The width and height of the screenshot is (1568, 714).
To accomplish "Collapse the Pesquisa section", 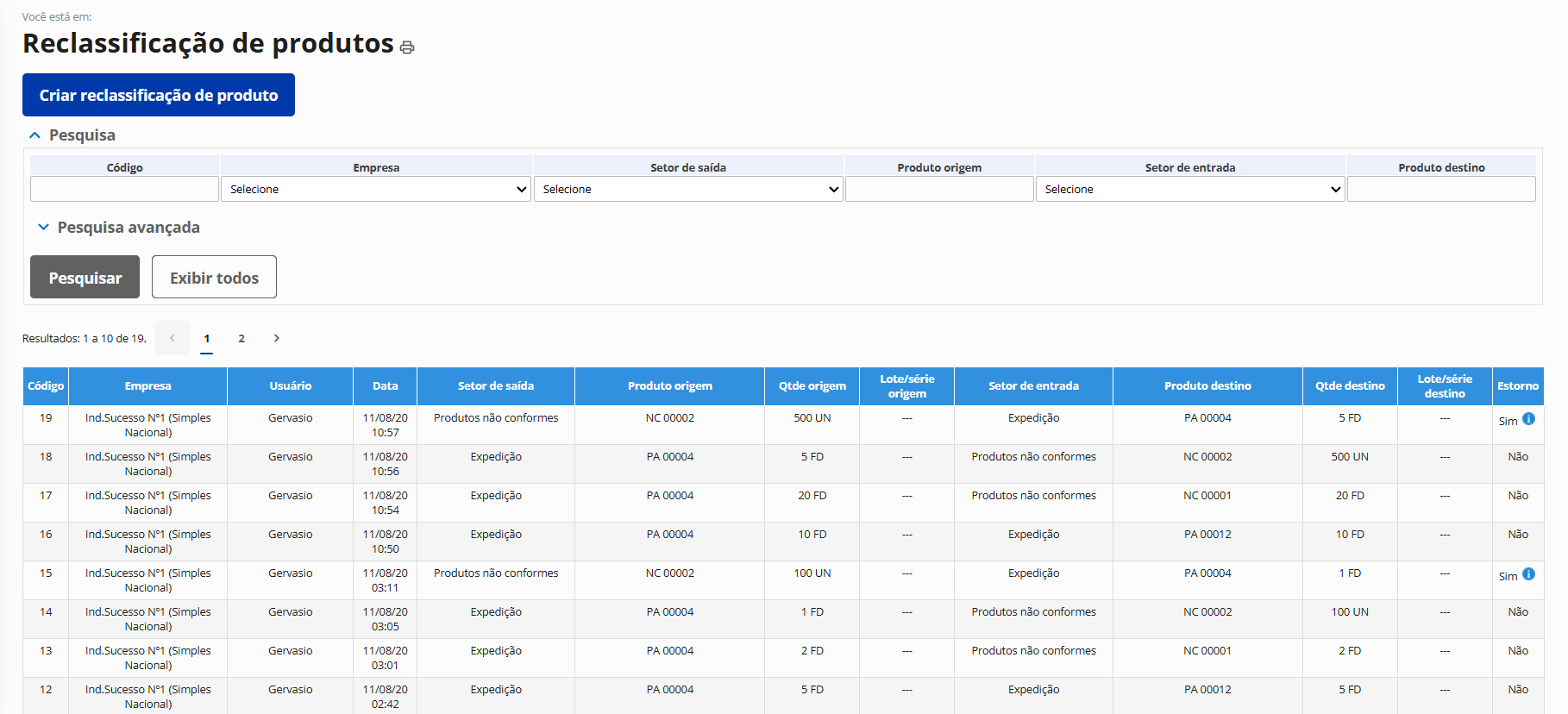I will (35, 135).
